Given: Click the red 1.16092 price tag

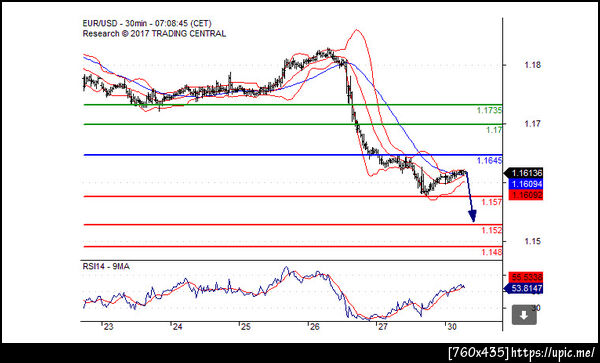Looking at the screenshot, I should coord(525,195).
